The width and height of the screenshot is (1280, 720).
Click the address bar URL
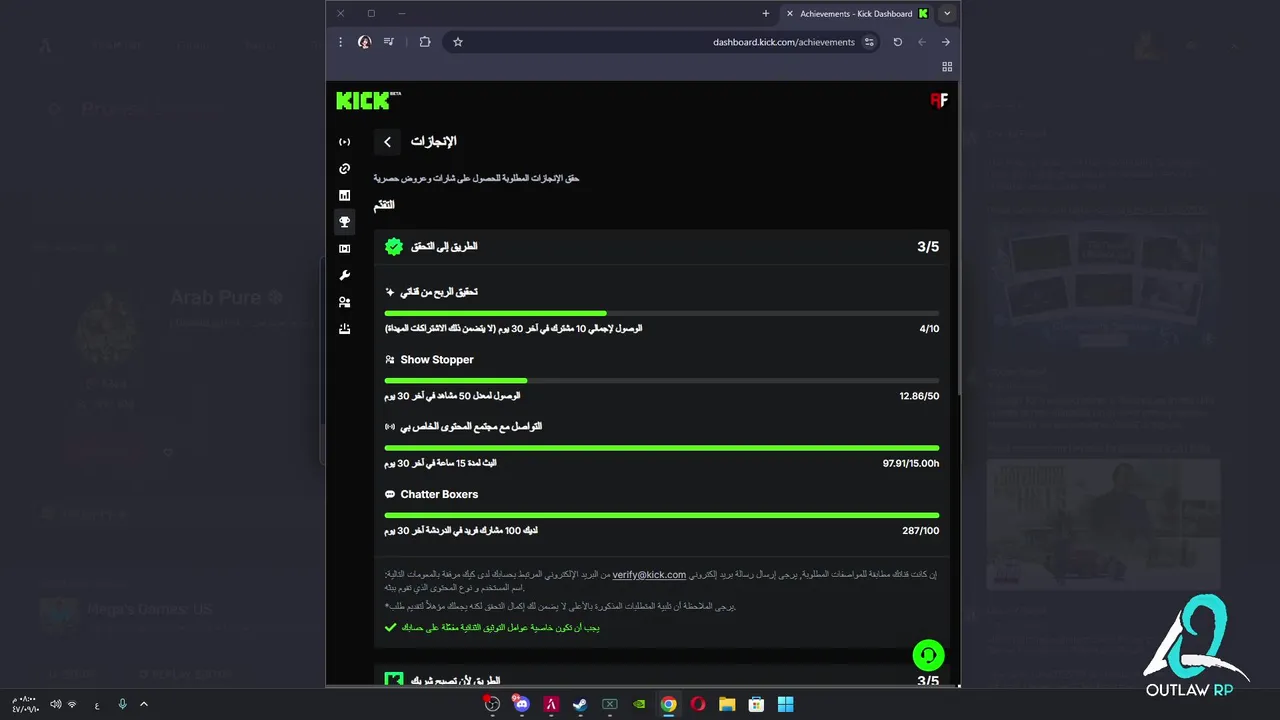coord(783,42)
